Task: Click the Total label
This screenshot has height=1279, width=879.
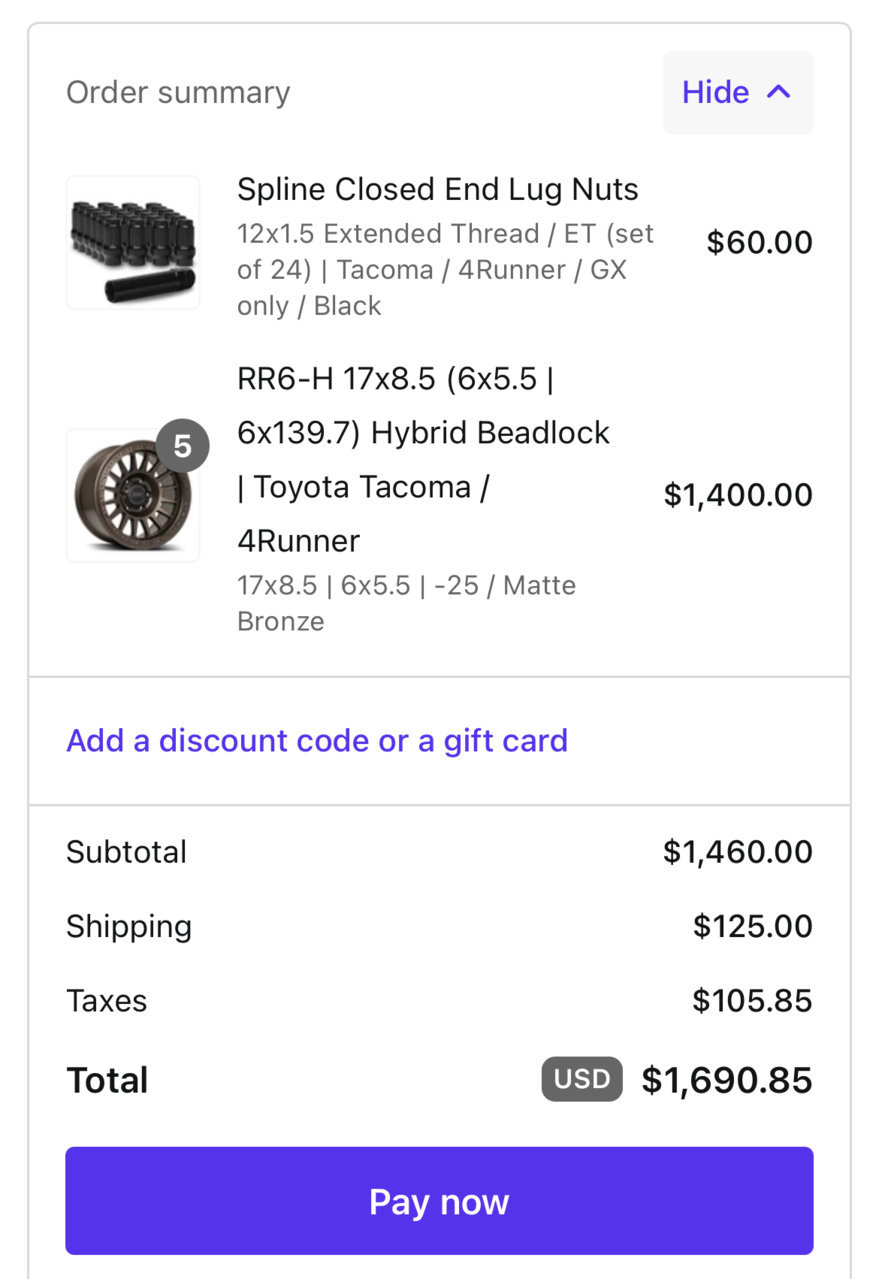Action: [107, 1080]
